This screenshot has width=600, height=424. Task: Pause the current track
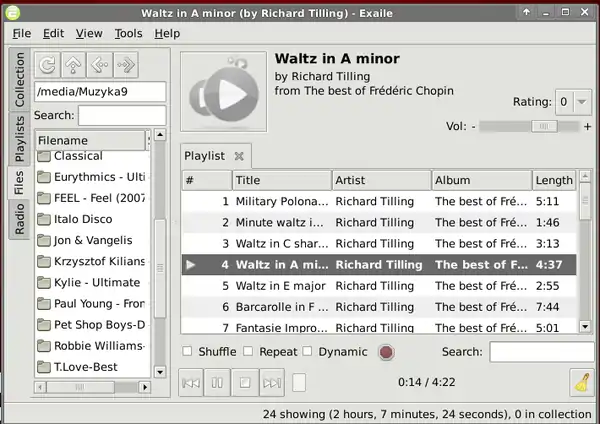point(218,382)
